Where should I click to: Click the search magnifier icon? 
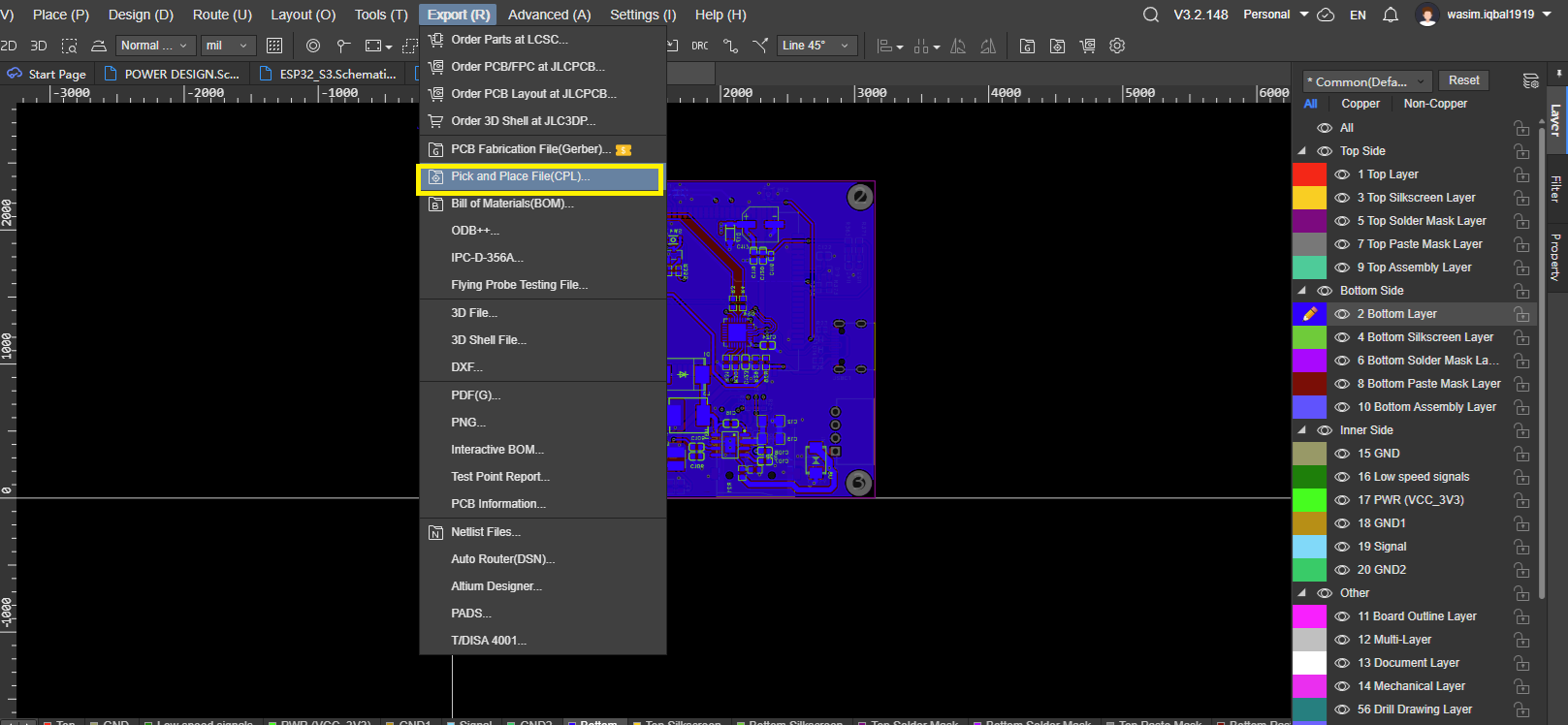point(1151,15)
